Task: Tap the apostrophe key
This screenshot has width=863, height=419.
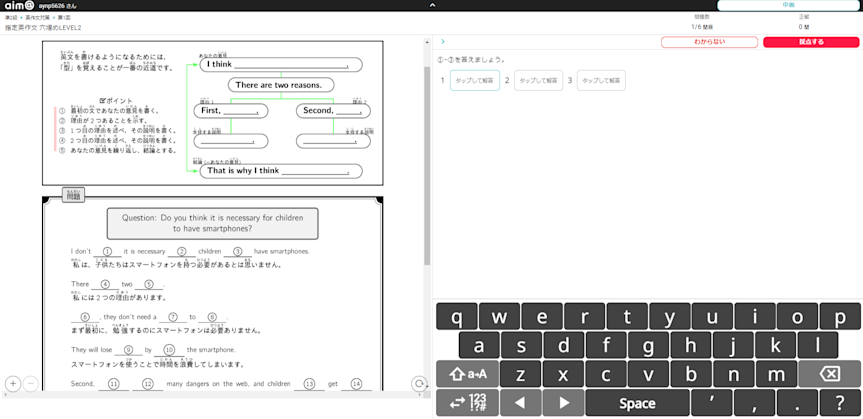Action: [x=712, y=403]
